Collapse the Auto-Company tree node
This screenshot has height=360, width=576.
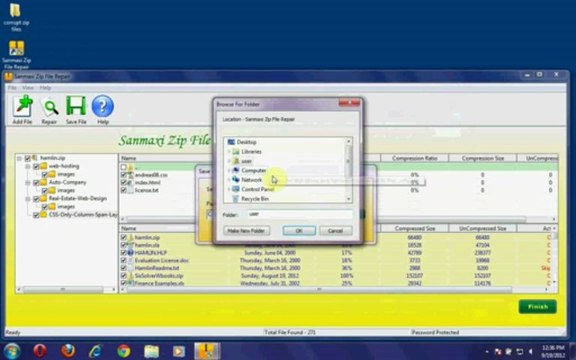(28, 183)
